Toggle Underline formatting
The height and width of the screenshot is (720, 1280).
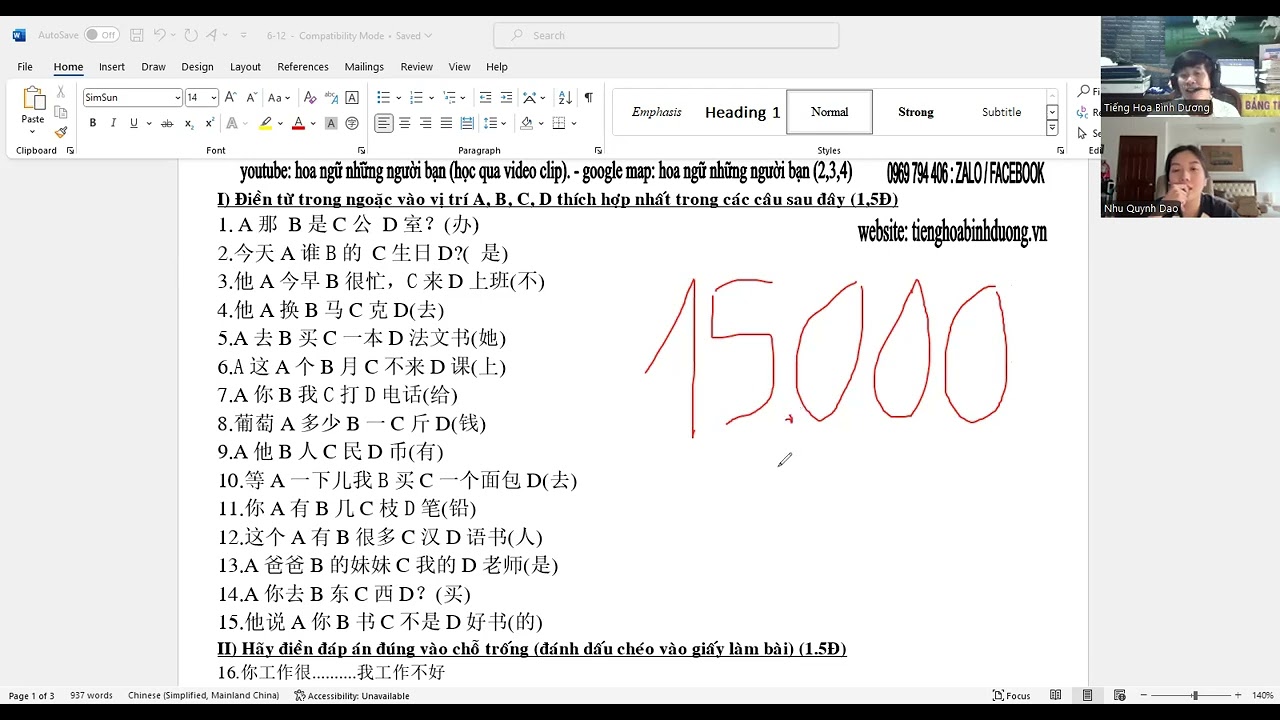(132, 123)
